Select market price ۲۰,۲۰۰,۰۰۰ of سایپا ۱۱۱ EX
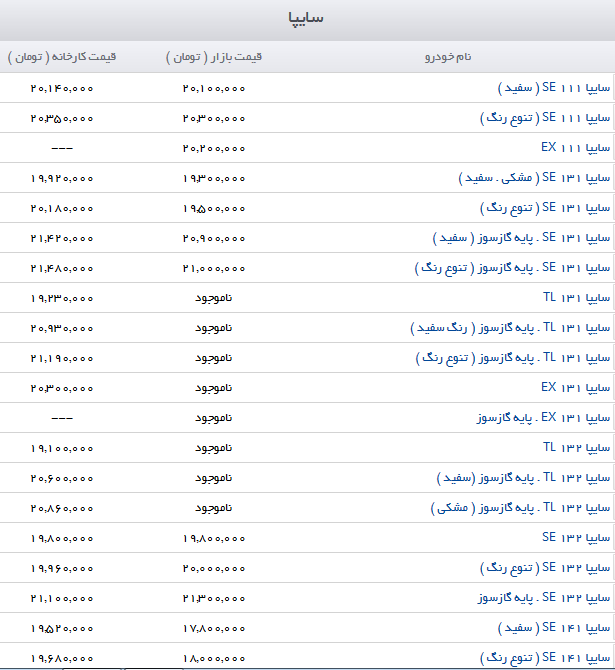Screen dimensions: 615x670 click(214, 148)
